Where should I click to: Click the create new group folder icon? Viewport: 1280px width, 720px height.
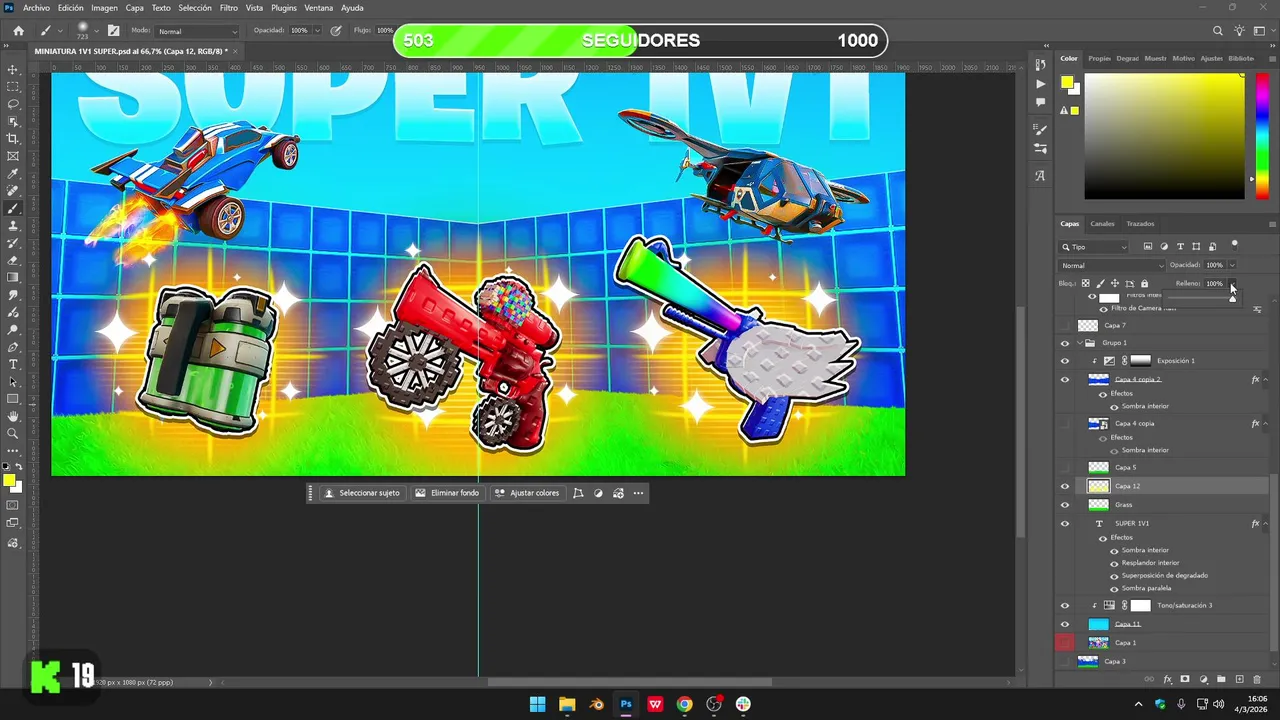click(x=1221, y=680)
